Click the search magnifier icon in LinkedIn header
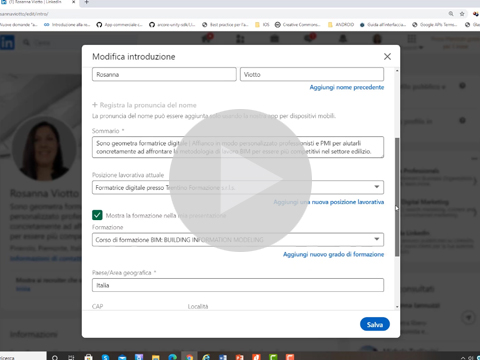 click(x=27, y=43)
